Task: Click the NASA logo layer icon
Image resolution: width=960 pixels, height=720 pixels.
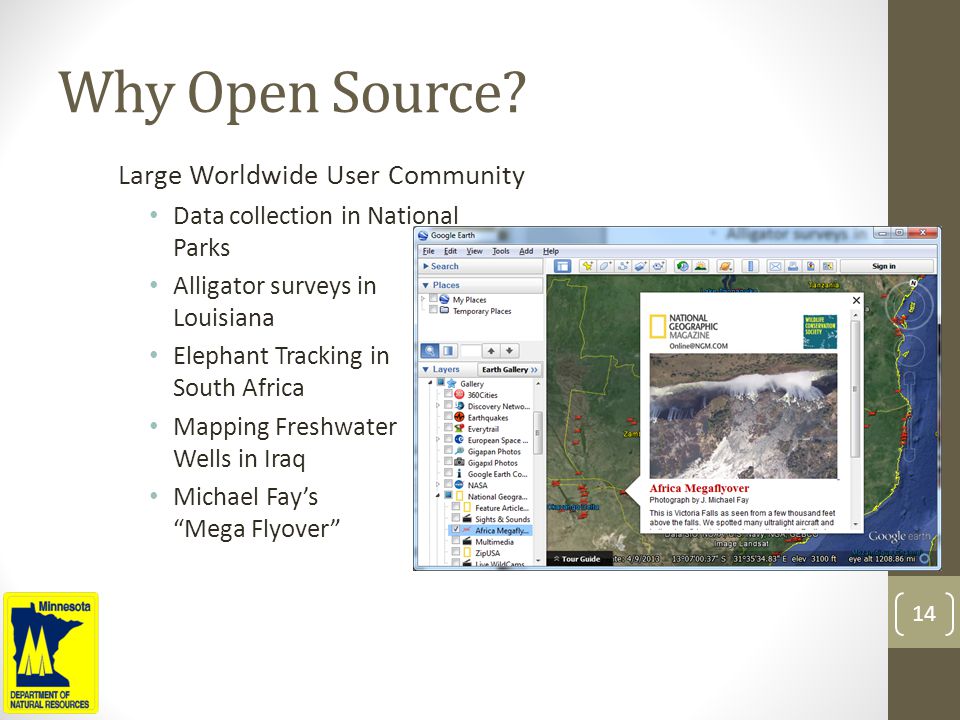Action: 459,484
